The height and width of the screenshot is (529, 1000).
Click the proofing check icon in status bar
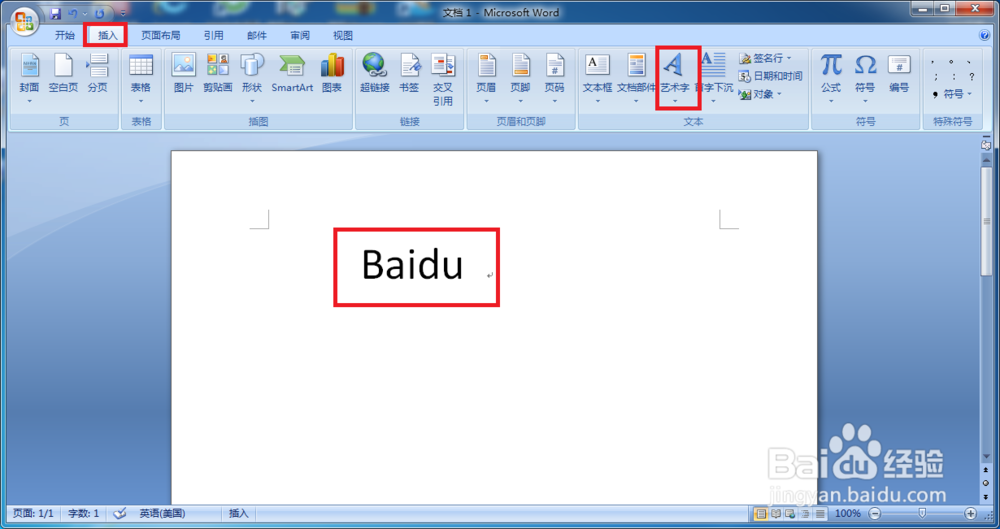click(x=120, y=513)
